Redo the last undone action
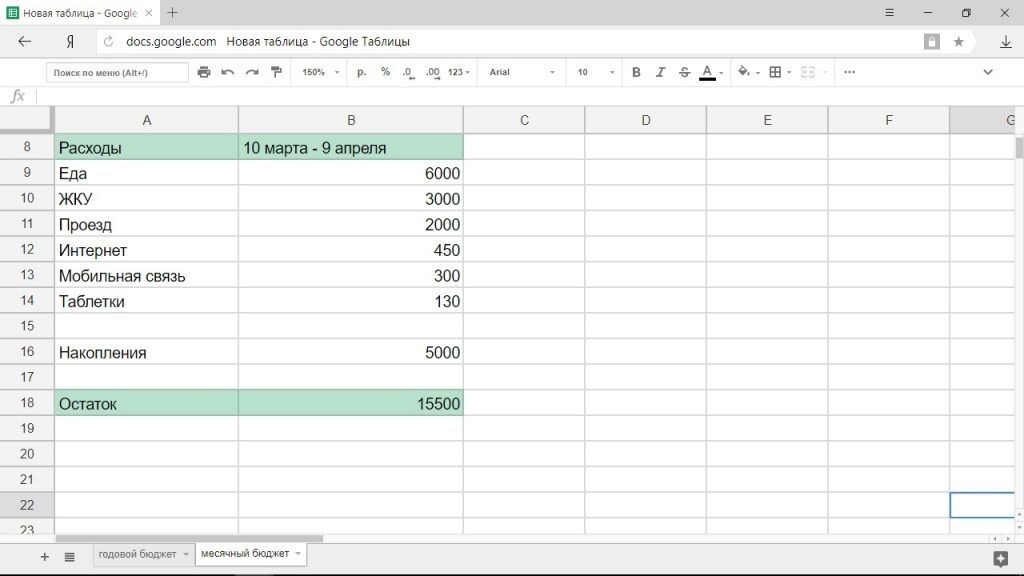The image size is (1024, 576). coord(252,72)
